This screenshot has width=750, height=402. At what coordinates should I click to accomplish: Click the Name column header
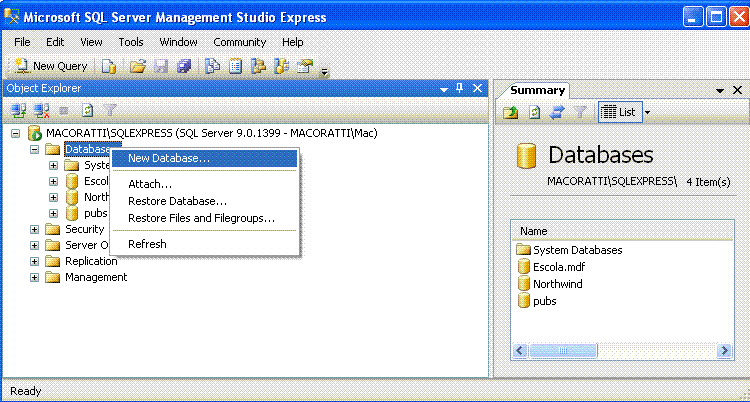click(x=622, y=231)
